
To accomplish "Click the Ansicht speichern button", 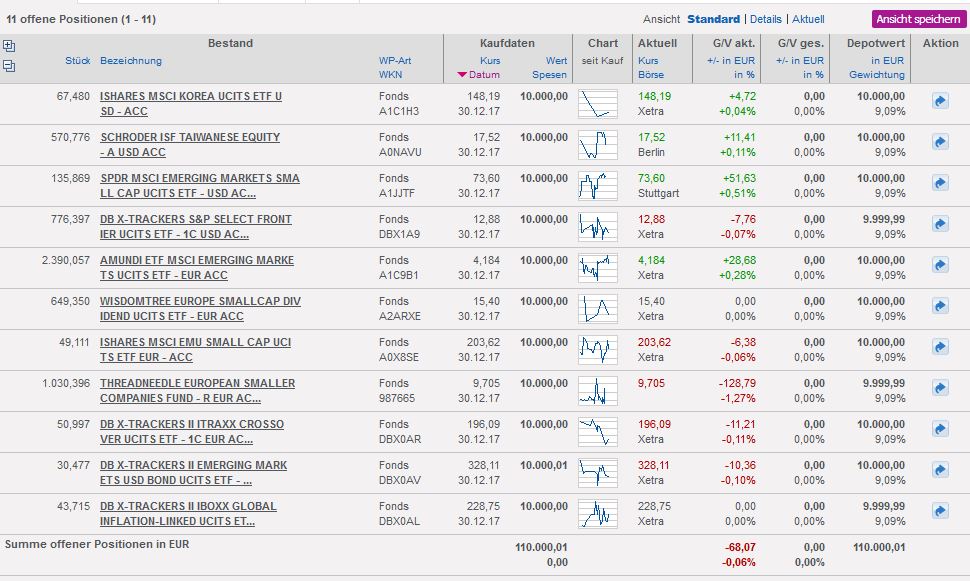I will (917, 19).
